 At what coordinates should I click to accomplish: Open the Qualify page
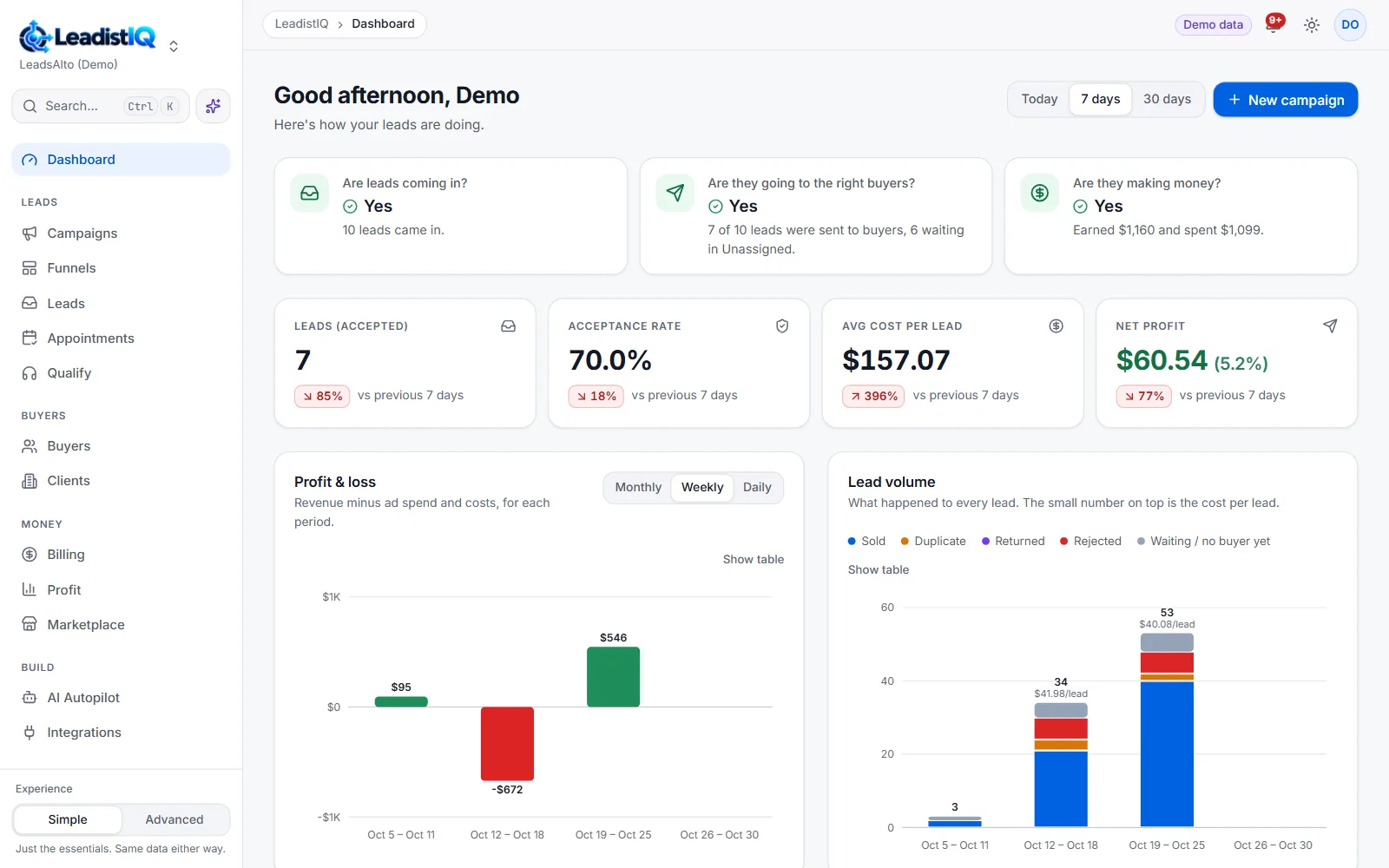pyautogui.click(x=121, y=373)
